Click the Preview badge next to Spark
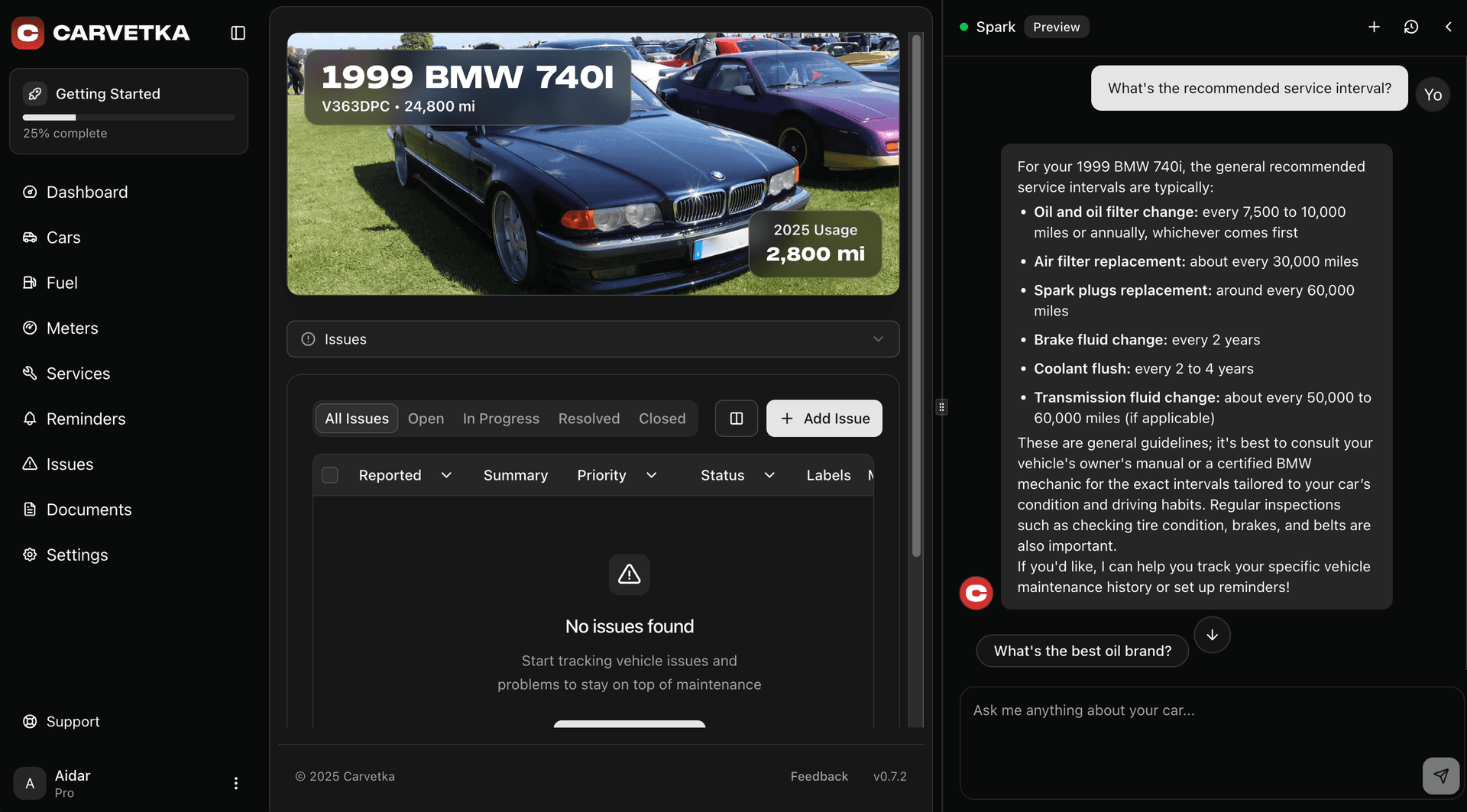 [1057, 27]
